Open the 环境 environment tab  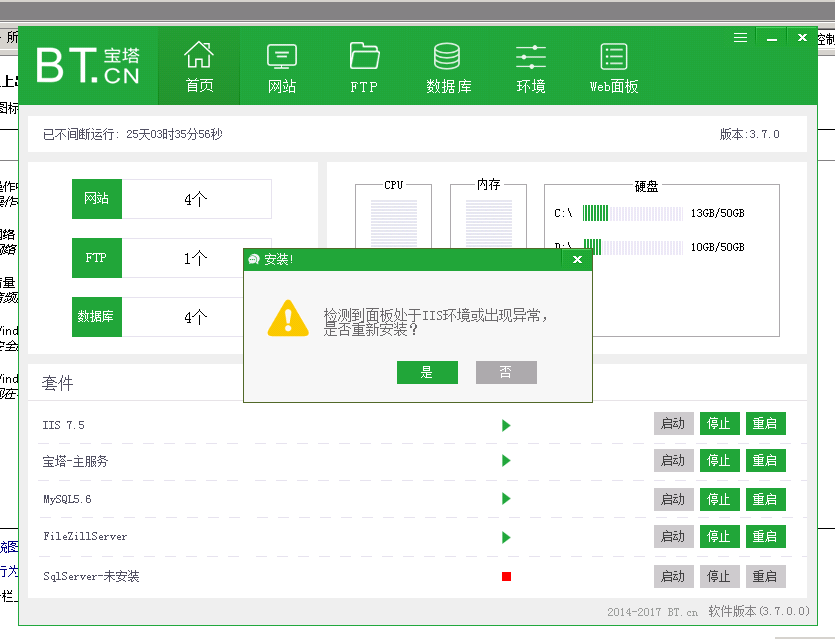click(x=530, y=68)
